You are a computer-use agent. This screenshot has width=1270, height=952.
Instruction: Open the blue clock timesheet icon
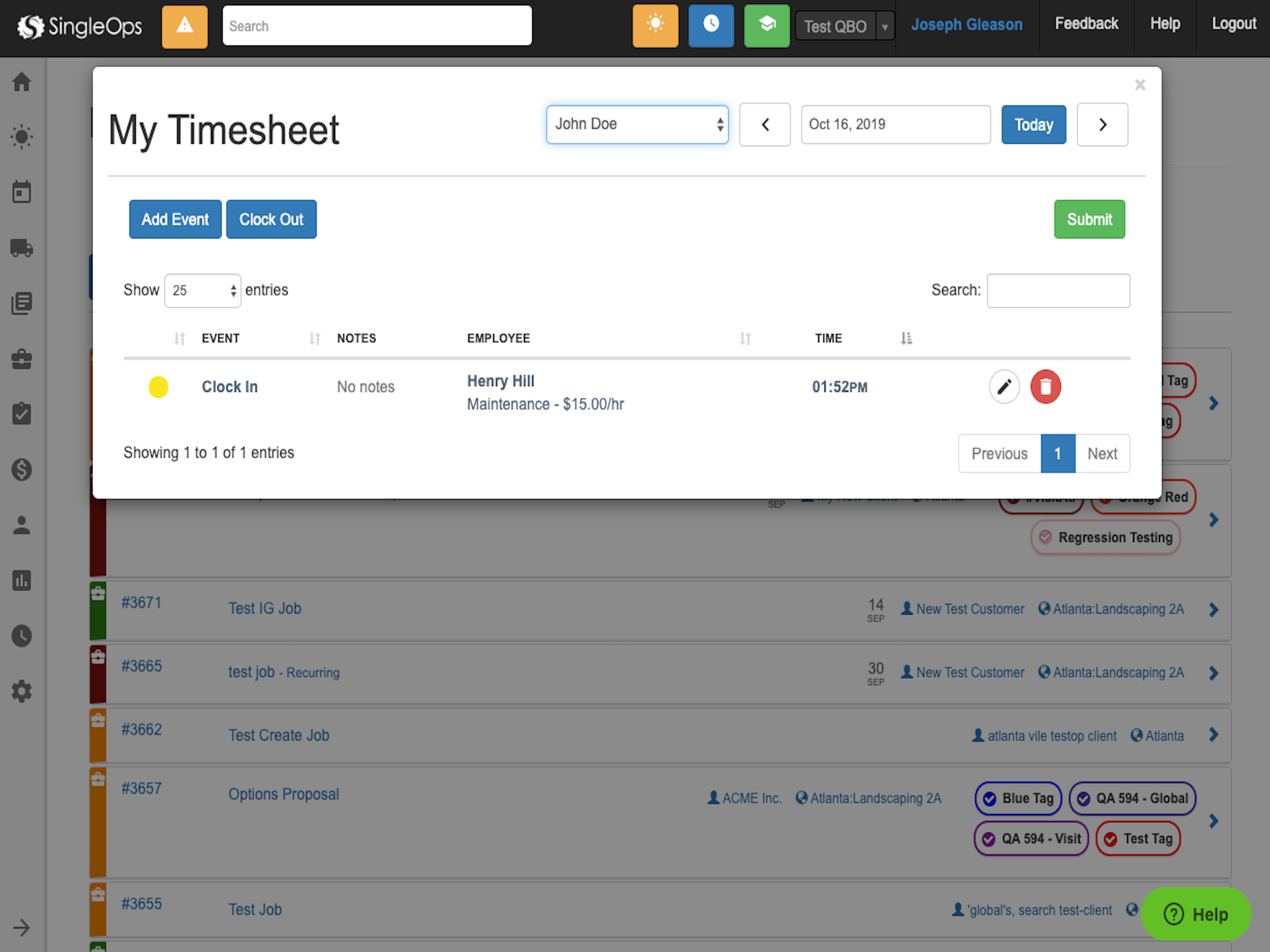click(711, 26)
